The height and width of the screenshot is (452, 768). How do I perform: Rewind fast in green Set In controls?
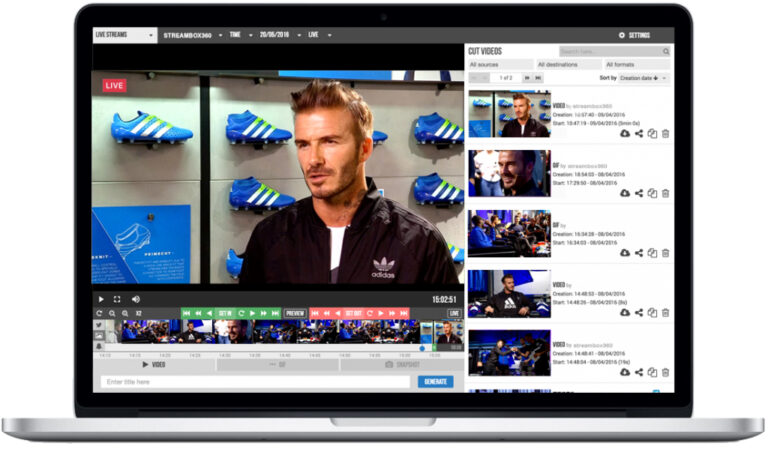tap(198, 313)
